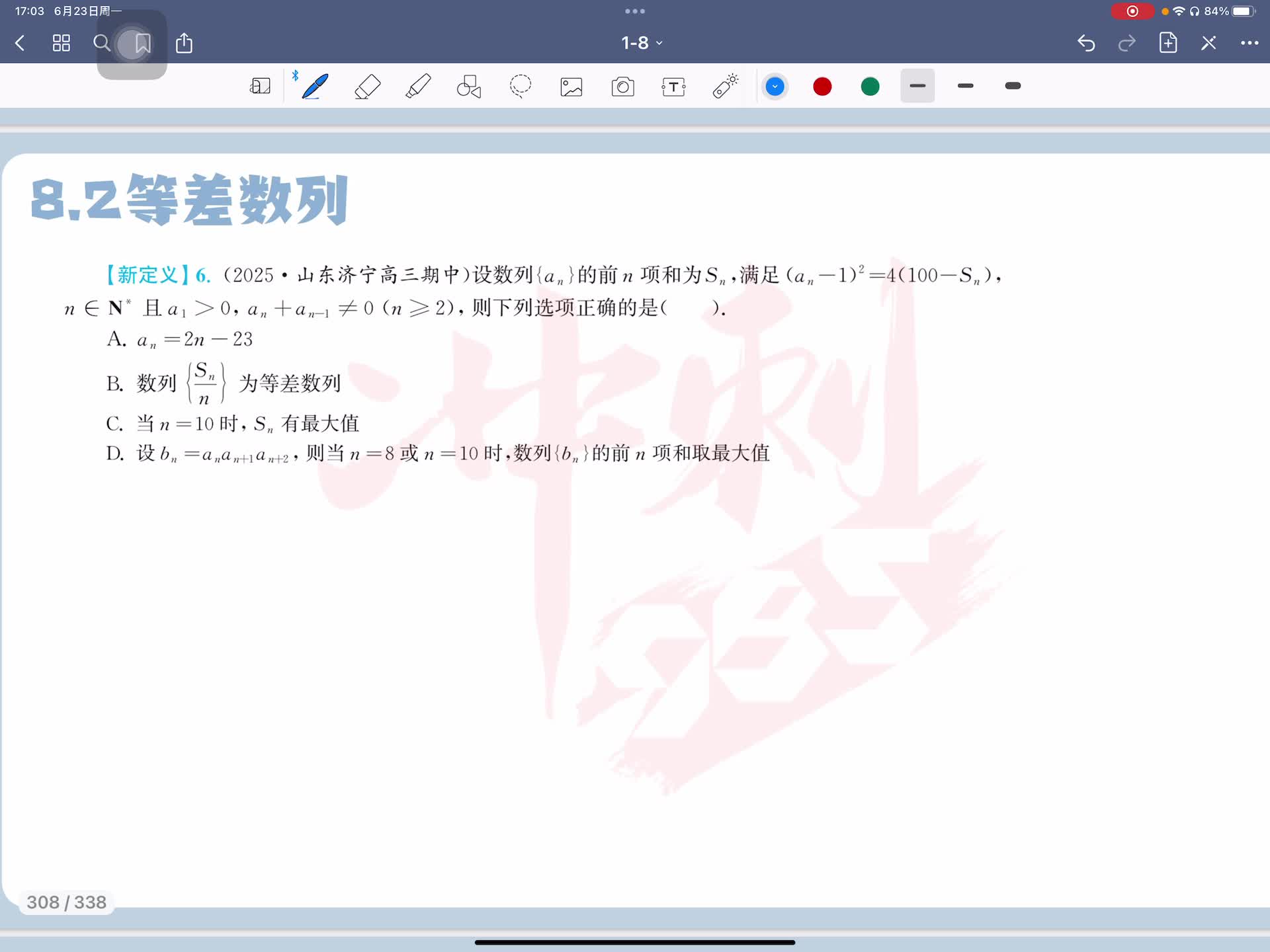Activate the Laser pointer tool
The width and height of the screenshot is (1270, 952).
click(x=726, y=87)
